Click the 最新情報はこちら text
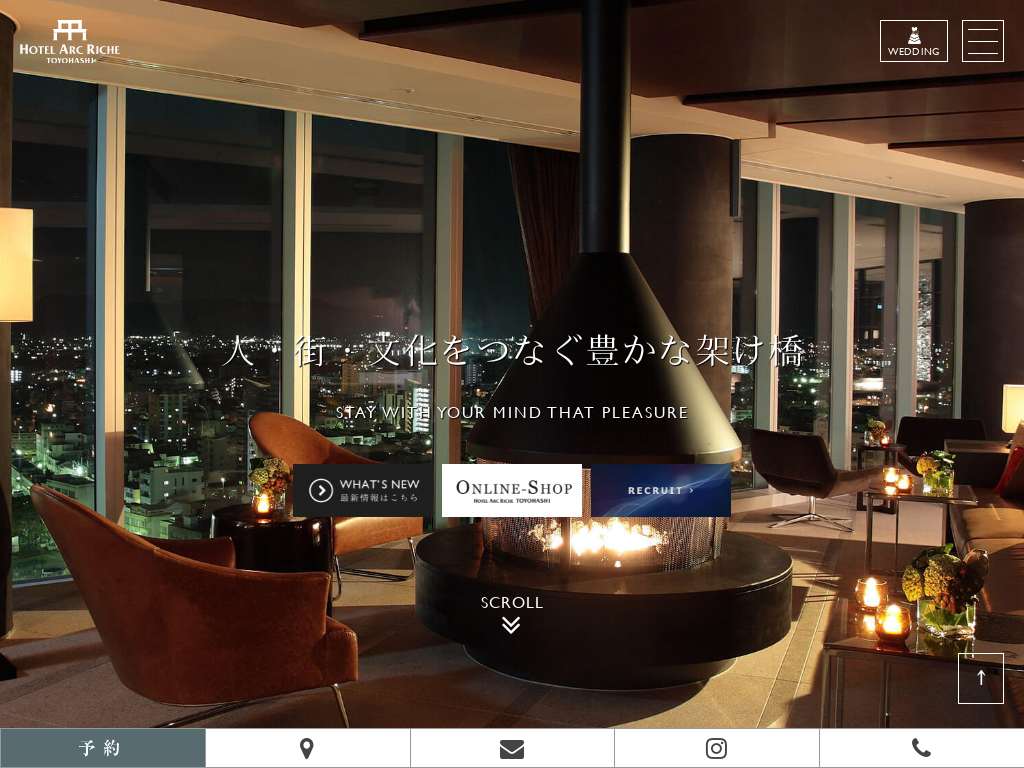 pos(379,497)
